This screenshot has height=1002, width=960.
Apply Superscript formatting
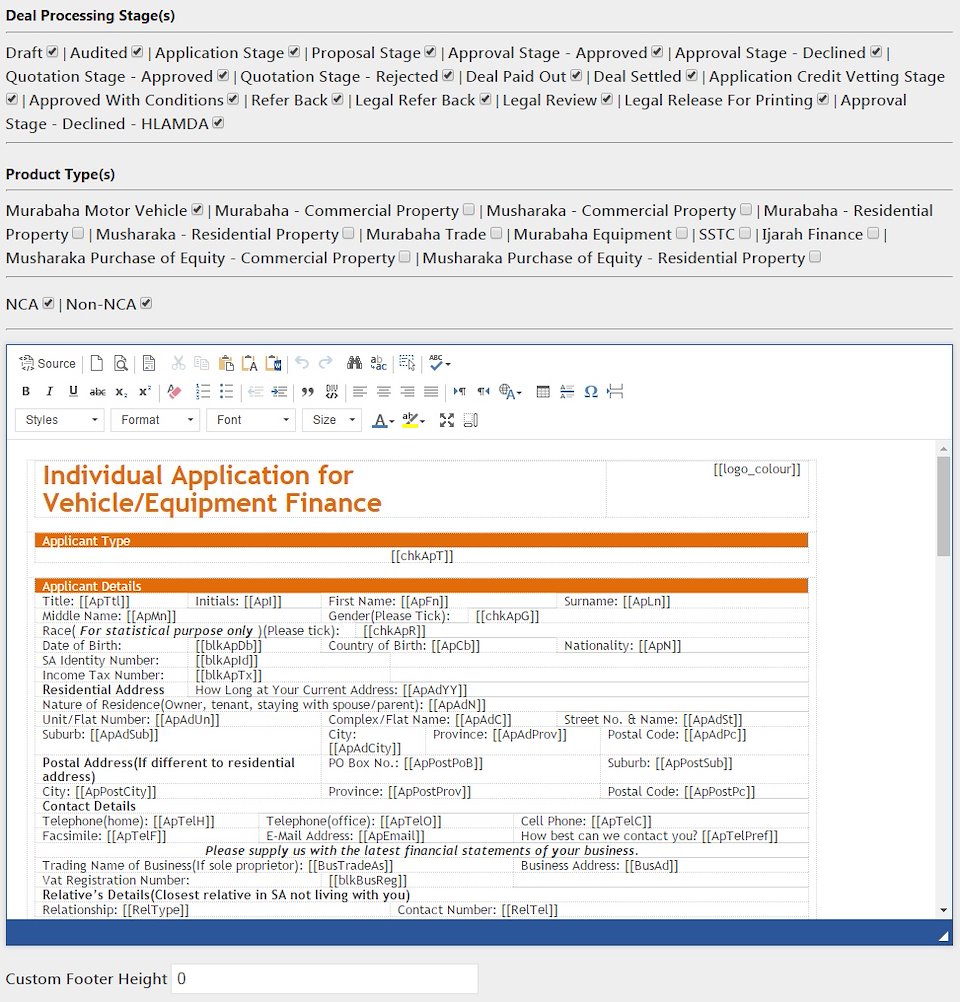[x=145, y=392]
